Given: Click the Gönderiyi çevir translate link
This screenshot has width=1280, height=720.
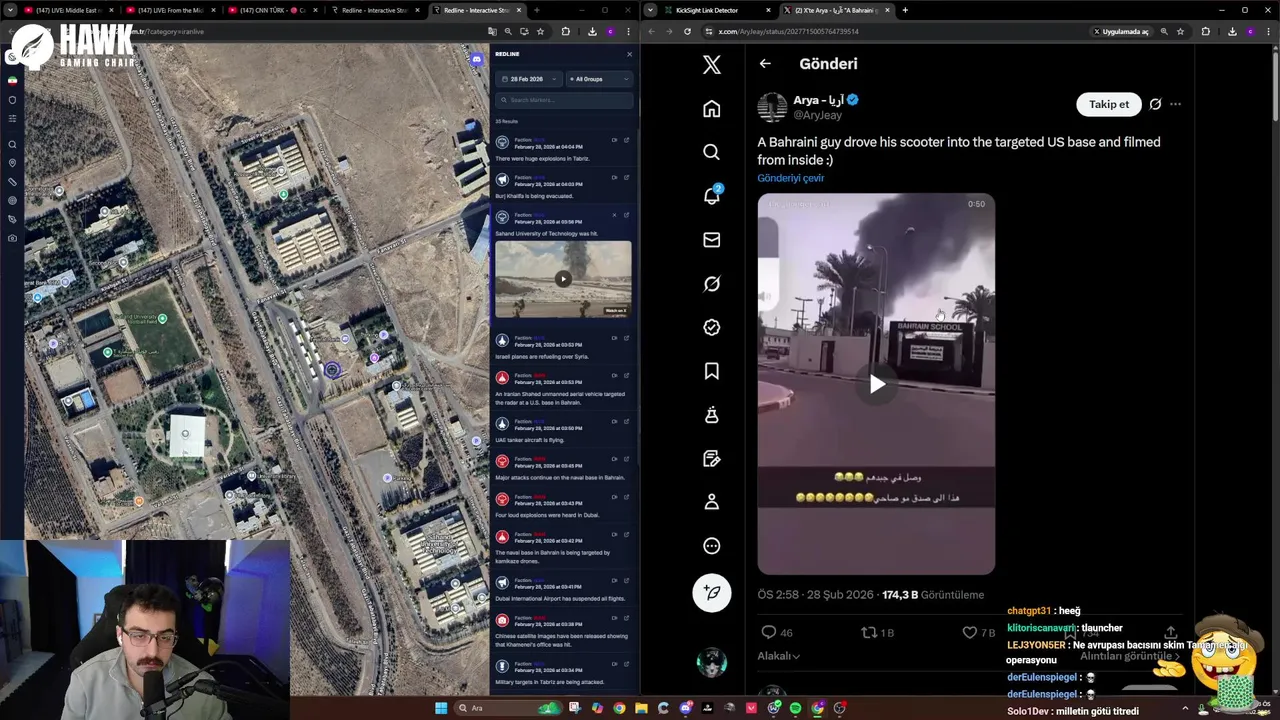Looking at the screenshot, I should (x=790, y=178).
